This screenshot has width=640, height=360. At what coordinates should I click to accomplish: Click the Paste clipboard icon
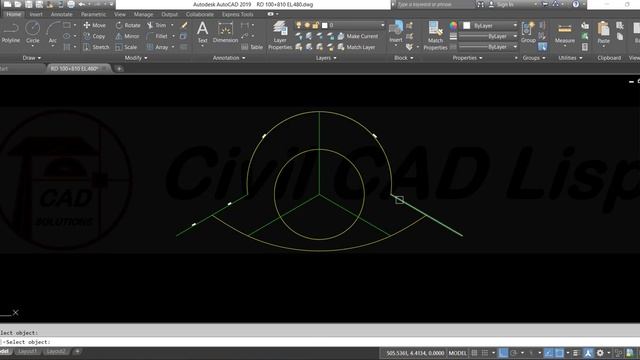tap(603, 33)
